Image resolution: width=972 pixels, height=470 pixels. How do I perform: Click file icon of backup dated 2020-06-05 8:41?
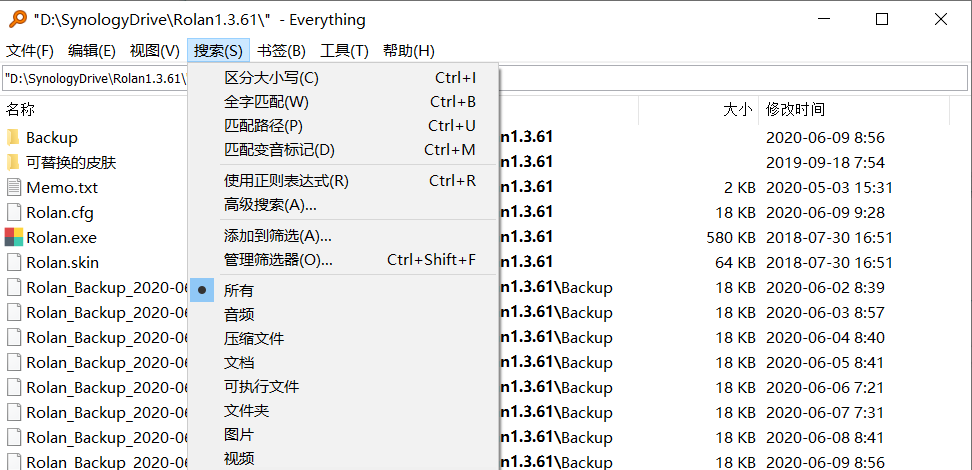14,362
